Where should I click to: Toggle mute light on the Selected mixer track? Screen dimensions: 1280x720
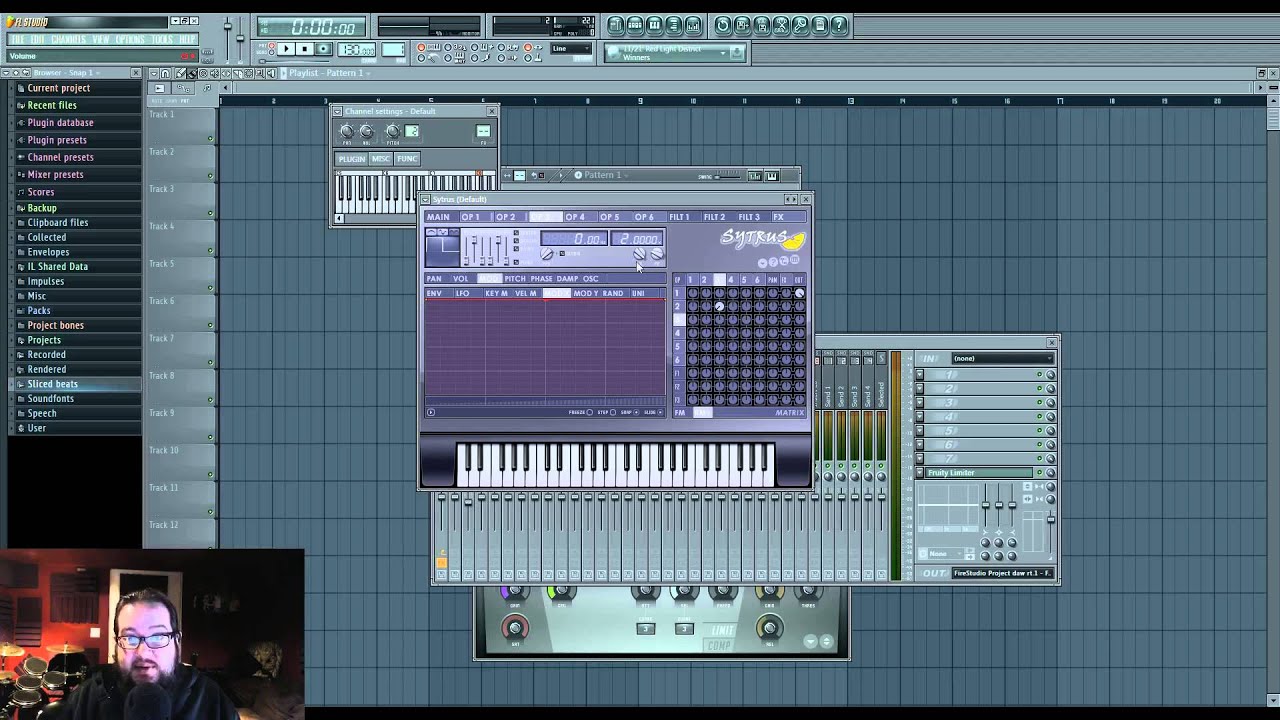(881, 465)
